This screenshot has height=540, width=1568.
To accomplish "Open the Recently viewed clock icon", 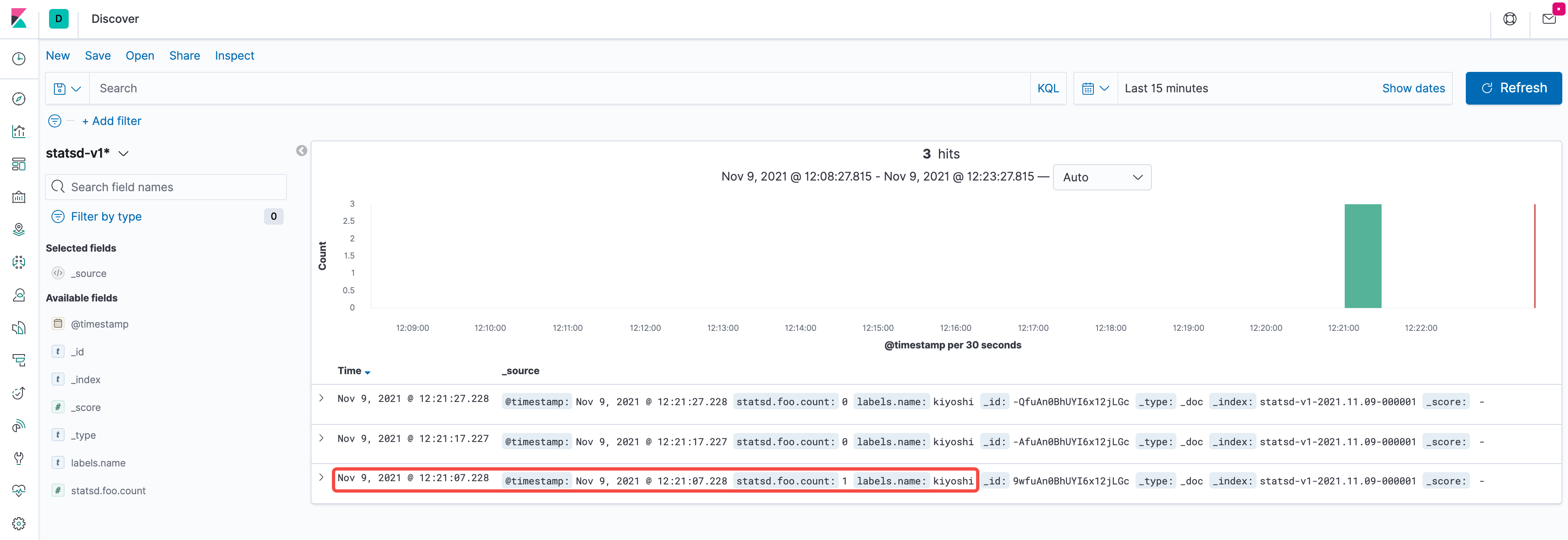I will pyautogui.click(x=19, y=58).
